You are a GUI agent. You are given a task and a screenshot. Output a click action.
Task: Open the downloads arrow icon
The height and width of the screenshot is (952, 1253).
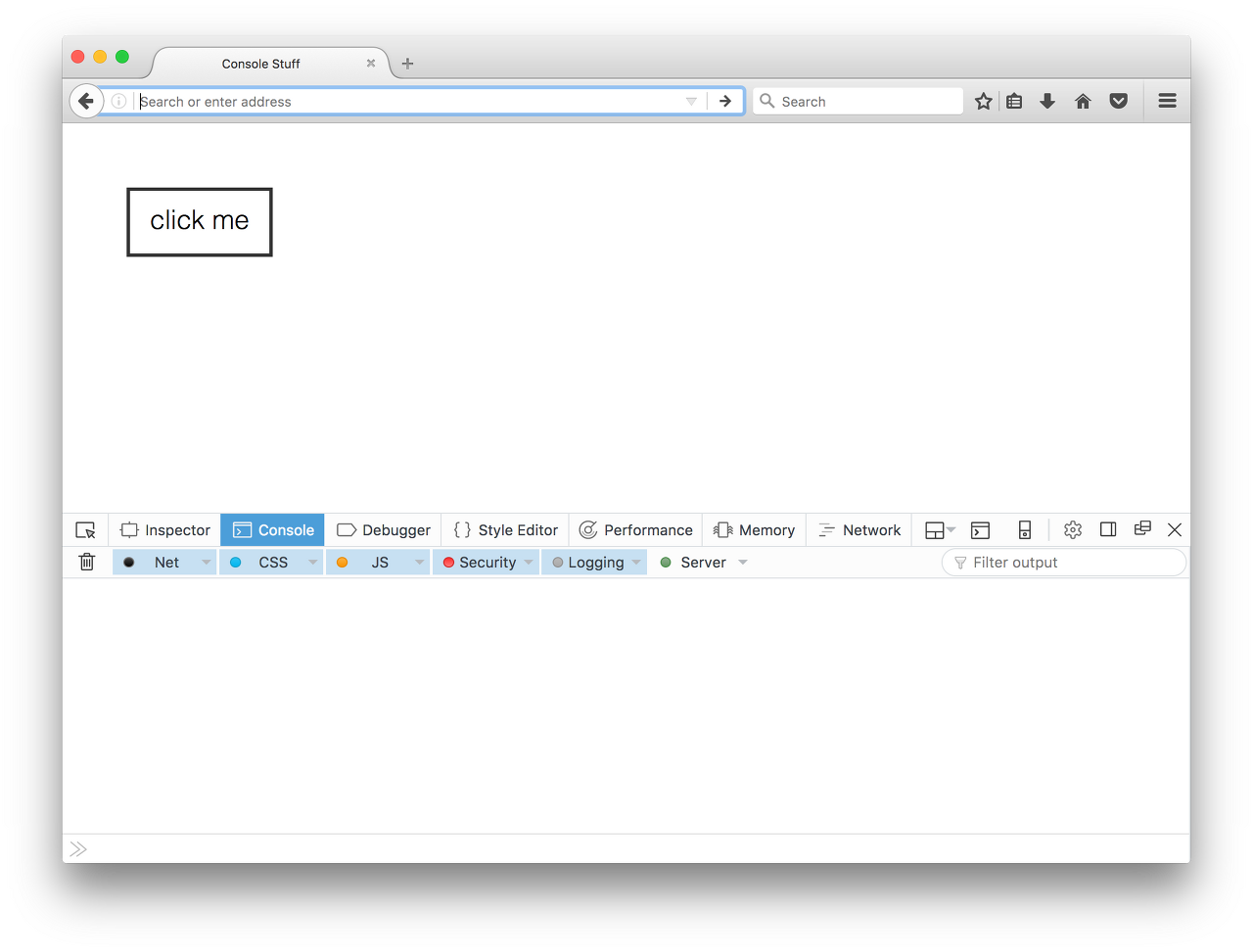pyautogui.click(x=1047, y=101)
